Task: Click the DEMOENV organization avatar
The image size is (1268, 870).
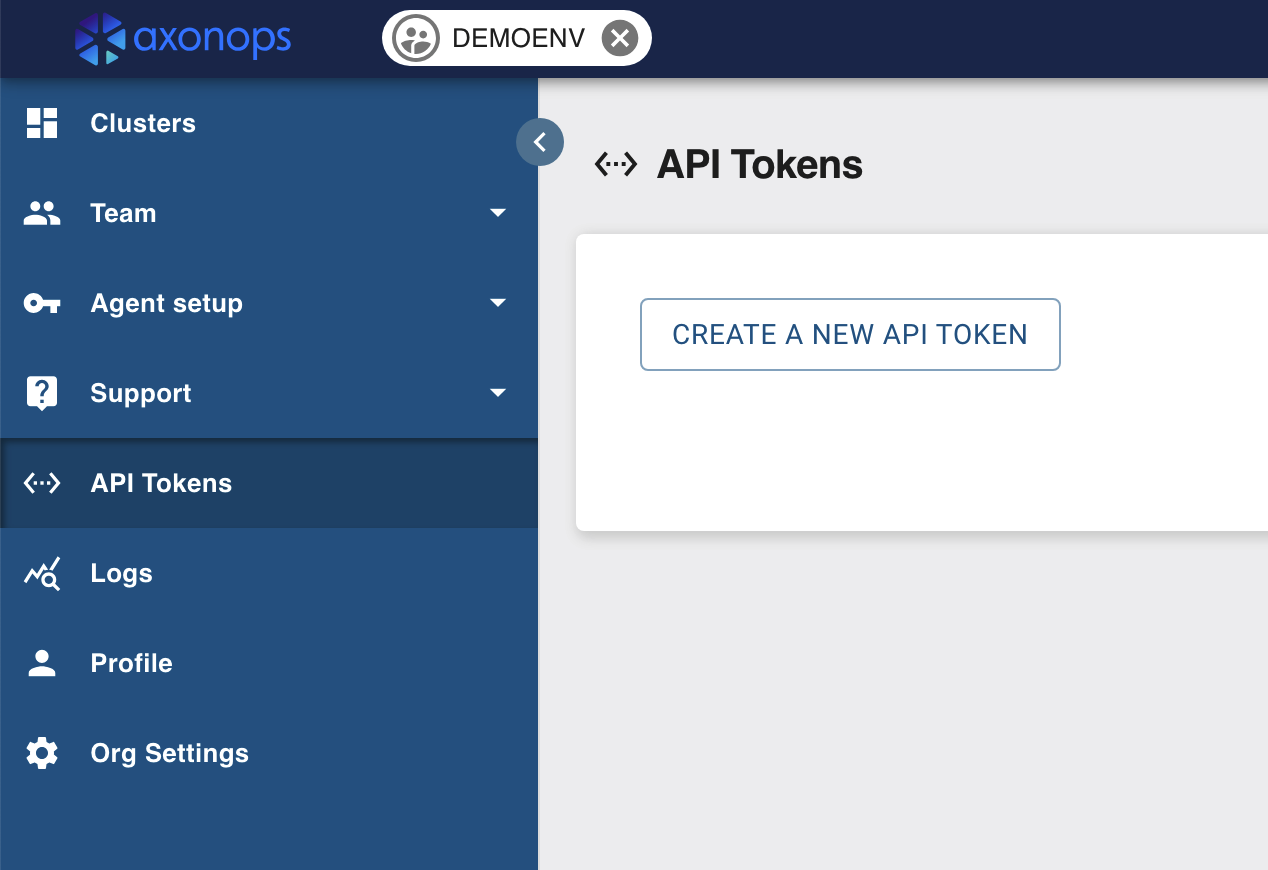Action: click(x=415, y=38)
